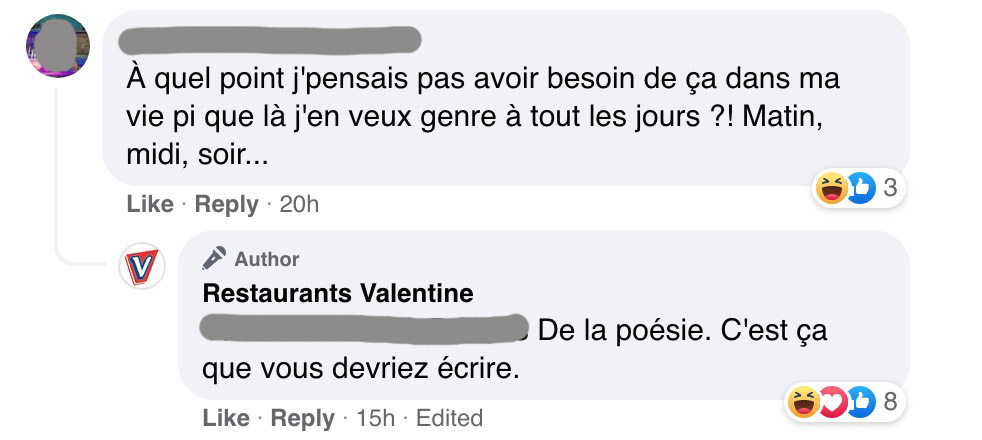Open the 15h timestamp link
This screenshot has width=982, height=440.
pos(375,417)
